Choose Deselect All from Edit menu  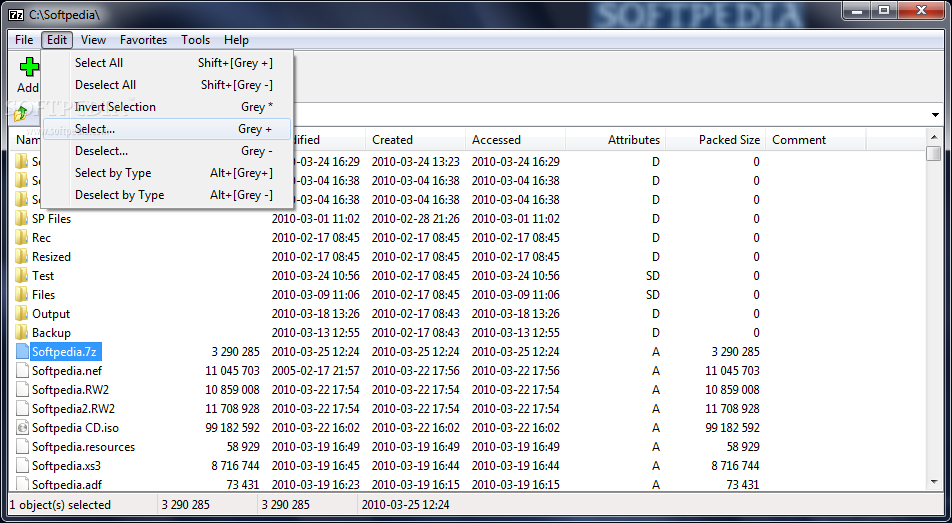click(x=167, y=84)
